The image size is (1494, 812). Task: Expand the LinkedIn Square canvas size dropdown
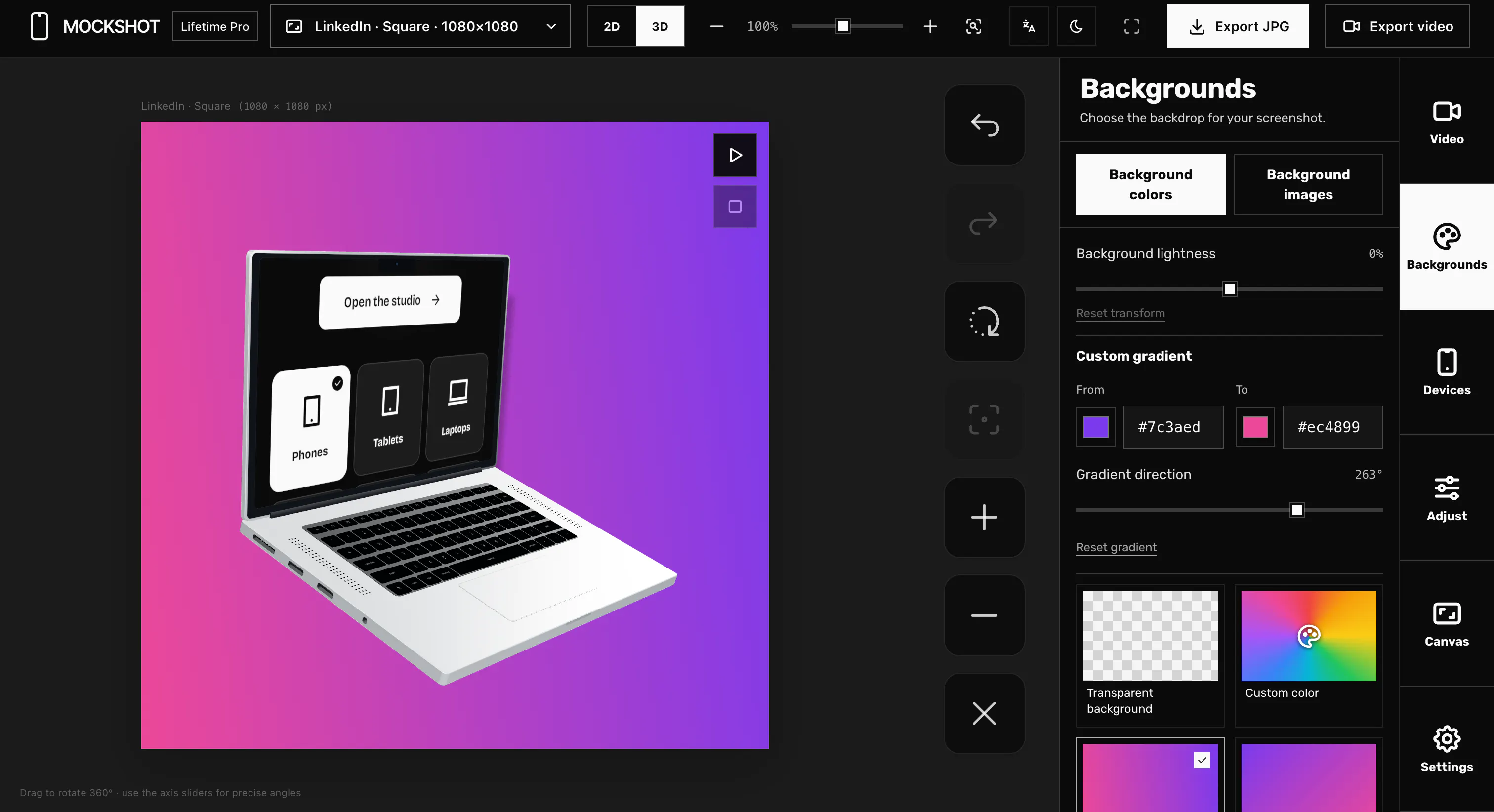pos(420,26)
